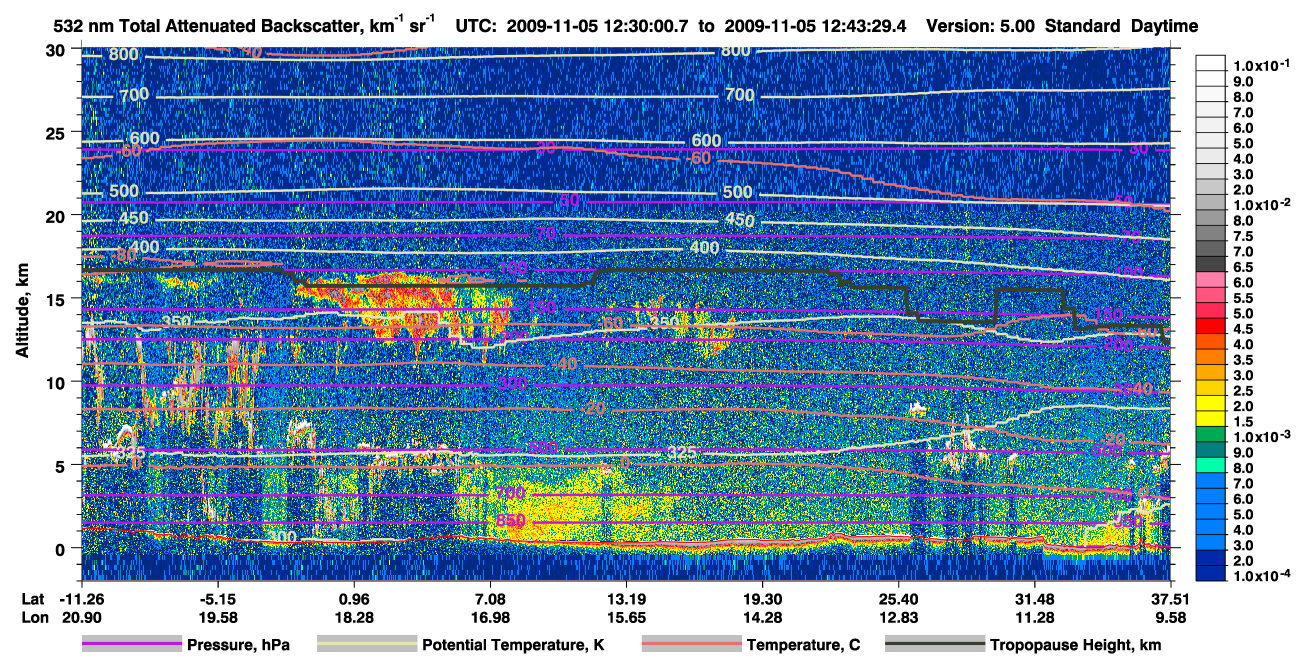Click the longitude value '11.28'
1300x667 pixels.
point(1034,618)
